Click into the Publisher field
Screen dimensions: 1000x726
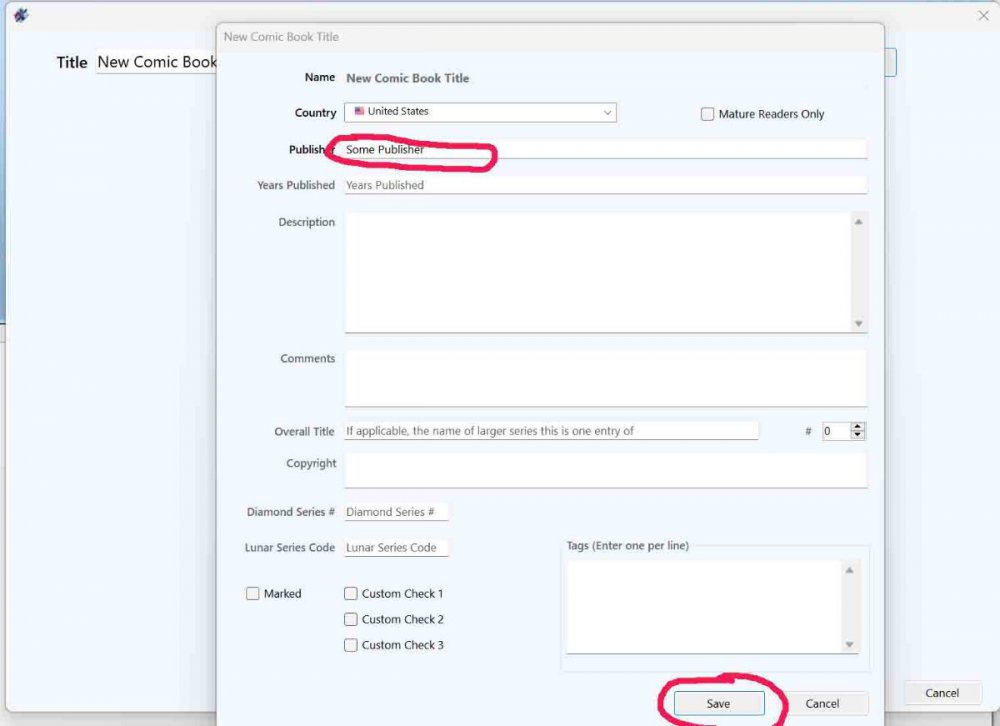605,149
